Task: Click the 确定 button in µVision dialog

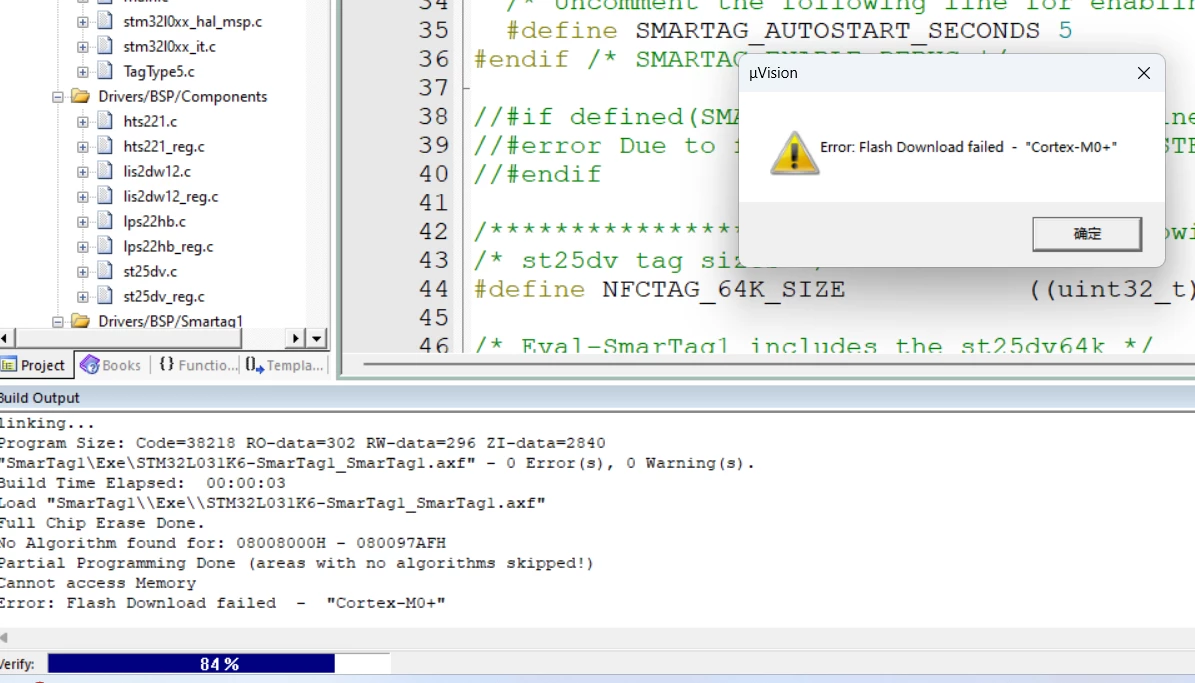Action: pyautogui.click(x=1087, y=234)
